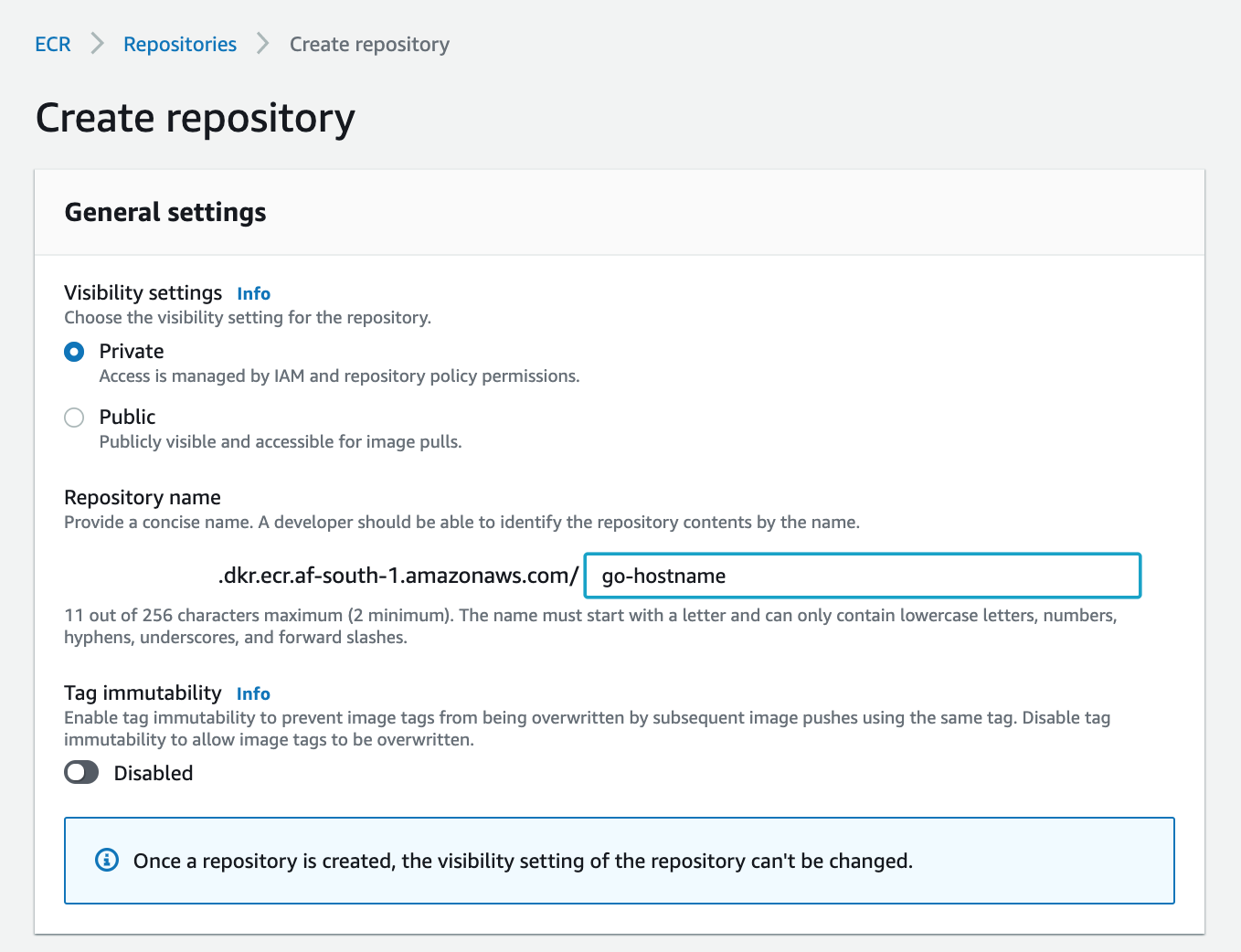Open Info link next to Visibility settings
This screenshot has height=952, width=1241.
[x=253, y=293]
